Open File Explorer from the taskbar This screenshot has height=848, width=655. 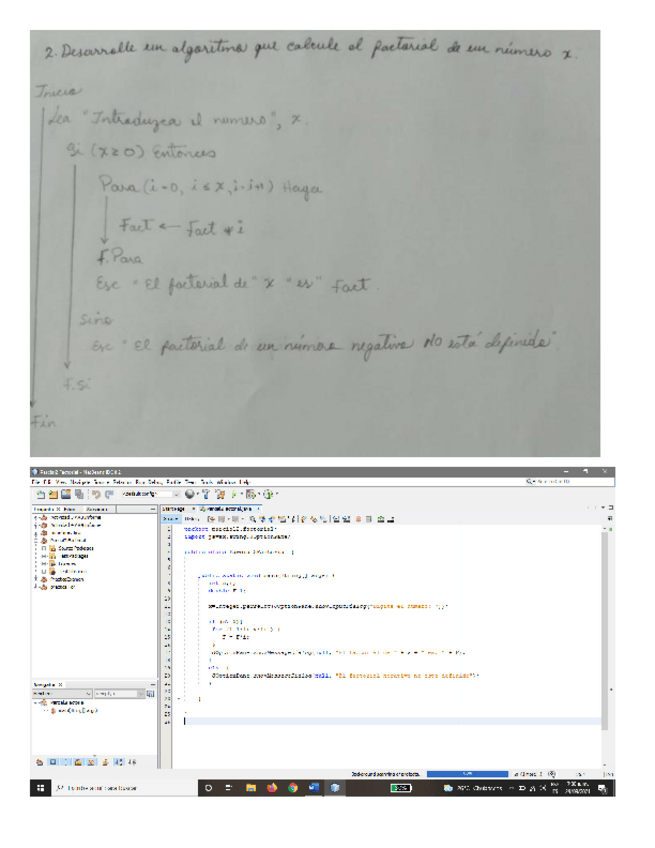pyautogui.click(x=250, y=788)
